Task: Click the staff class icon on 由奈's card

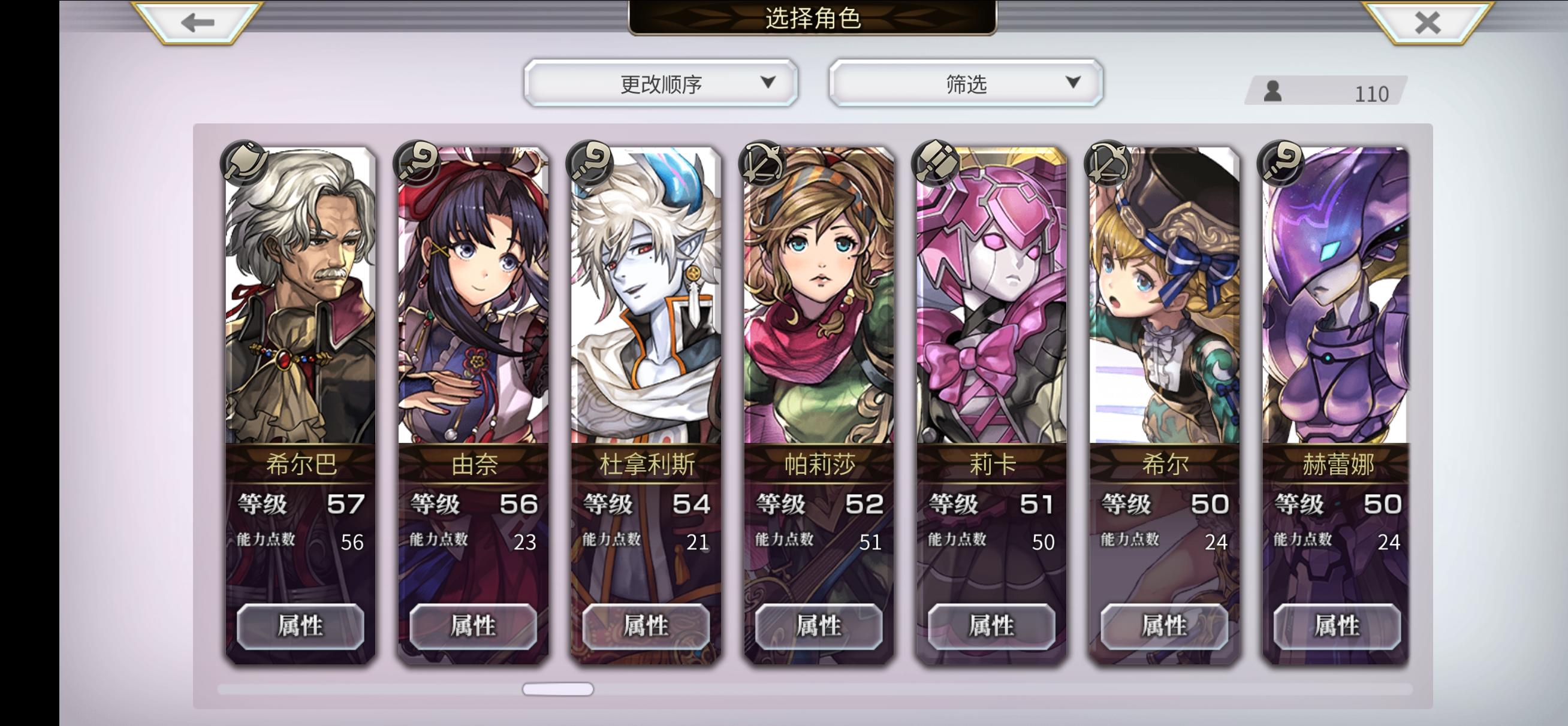Action: 418,162
